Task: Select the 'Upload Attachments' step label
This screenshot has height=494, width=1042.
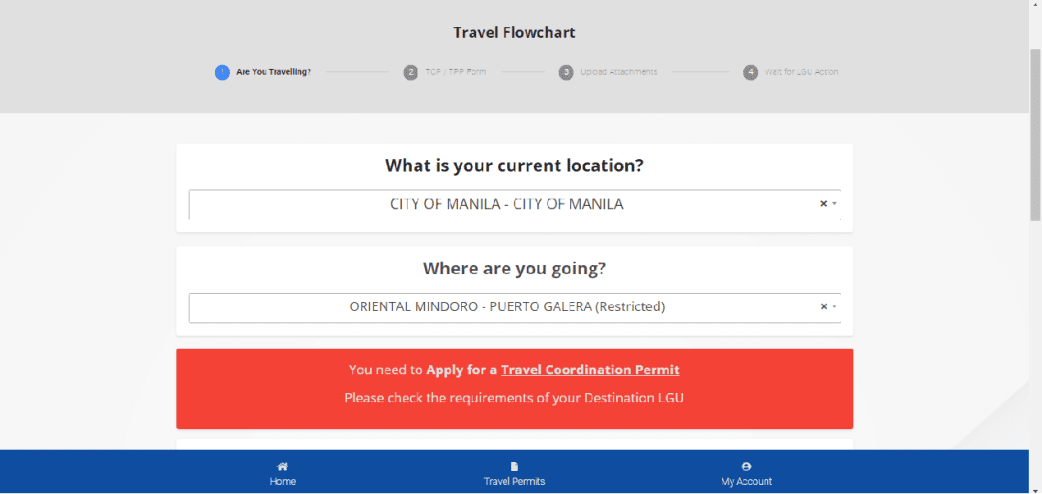Action: point(619,72)
